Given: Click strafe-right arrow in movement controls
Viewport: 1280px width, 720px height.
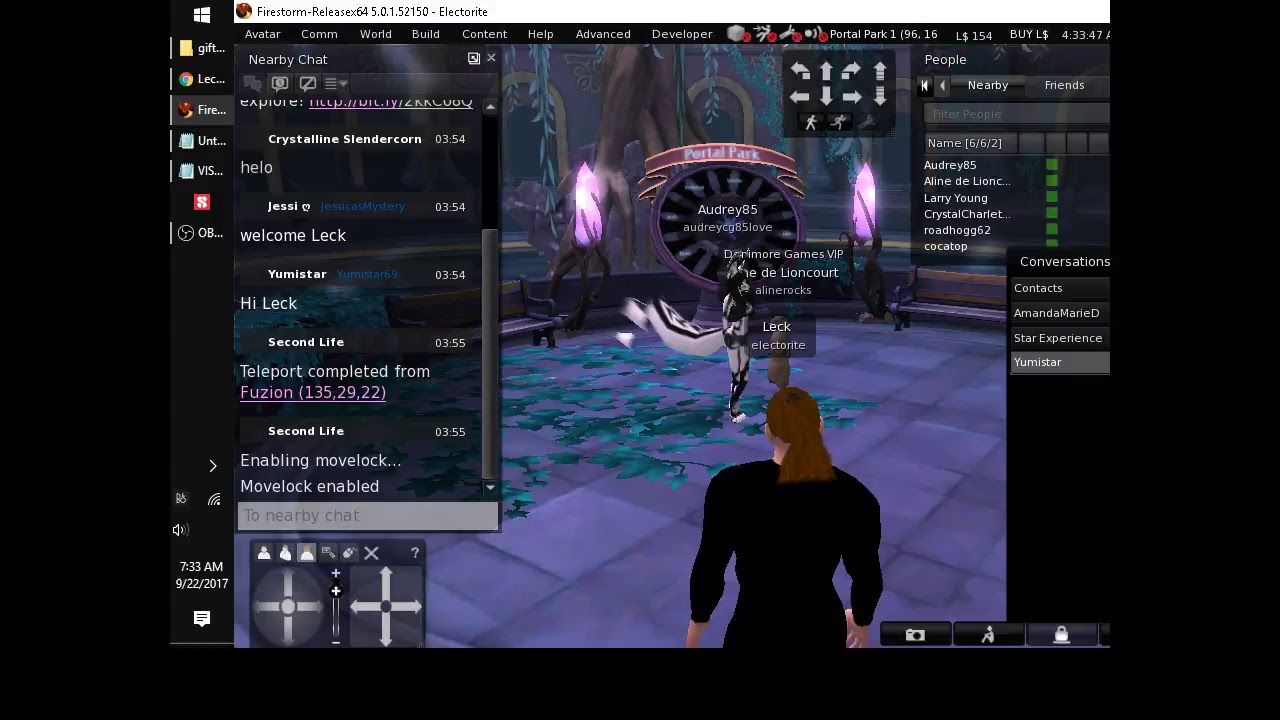Looking at the screenshot, I should pos(851,97).
